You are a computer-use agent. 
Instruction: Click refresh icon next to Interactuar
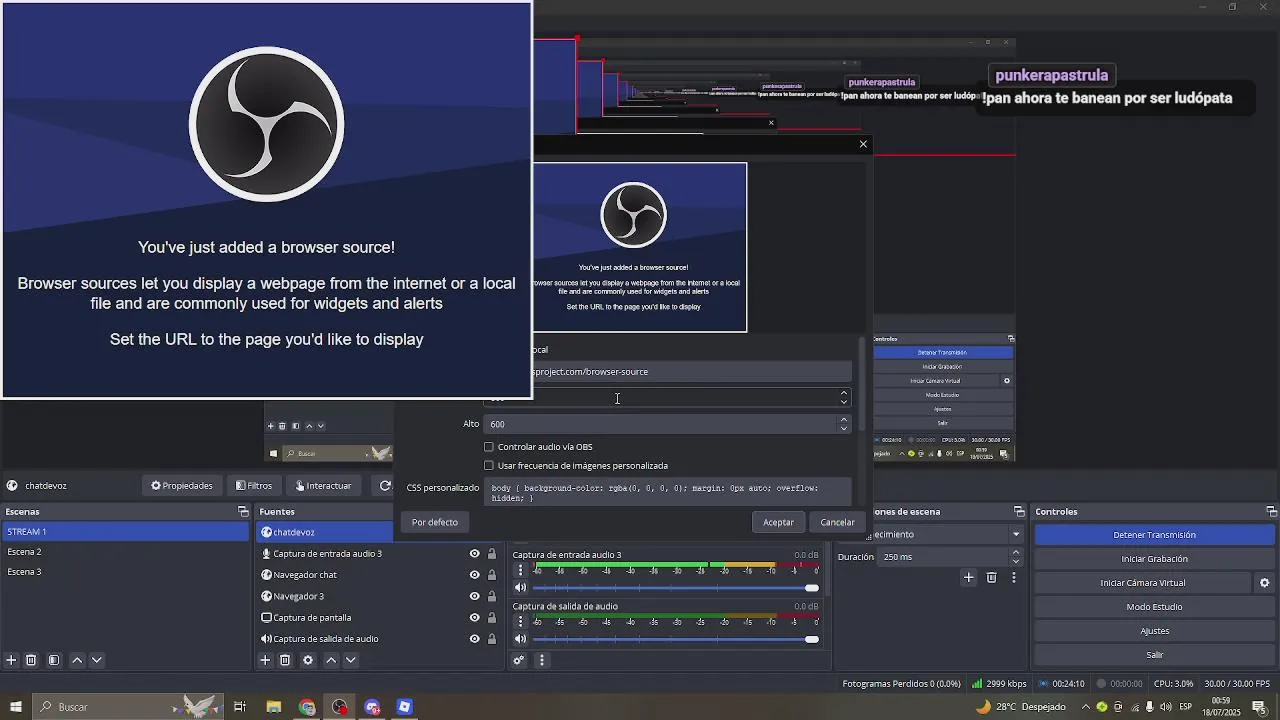pyautogui.click(x=385, y=486)
